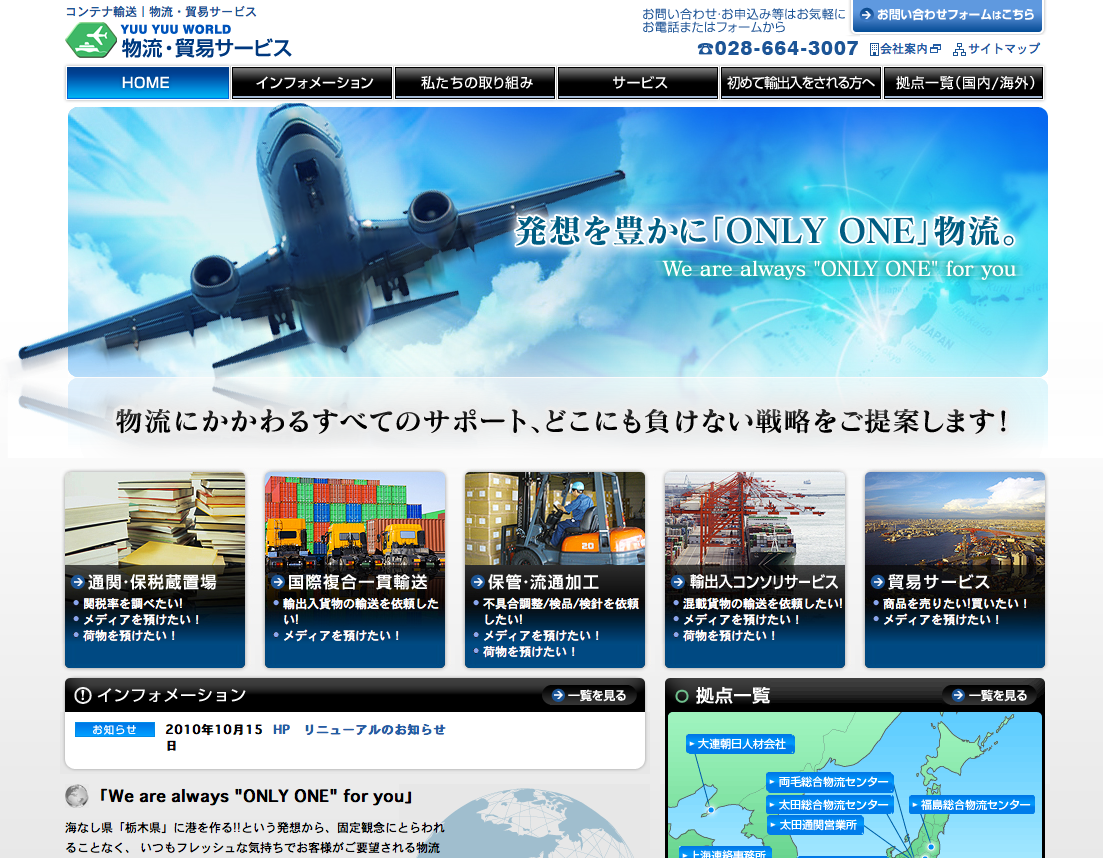Click the お問い合わせフォームはこちら button
The width and height of the screenshot is (1103, 858).
tap(946, 15)
